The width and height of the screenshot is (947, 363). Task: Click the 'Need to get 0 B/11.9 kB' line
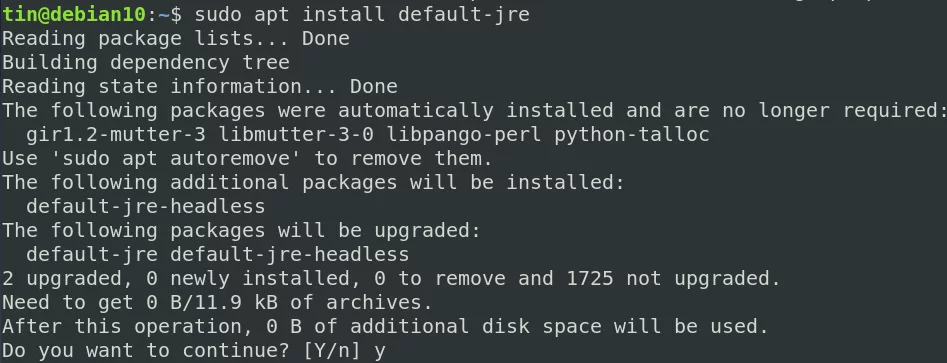pyautogui.click(x=217, y=303)
